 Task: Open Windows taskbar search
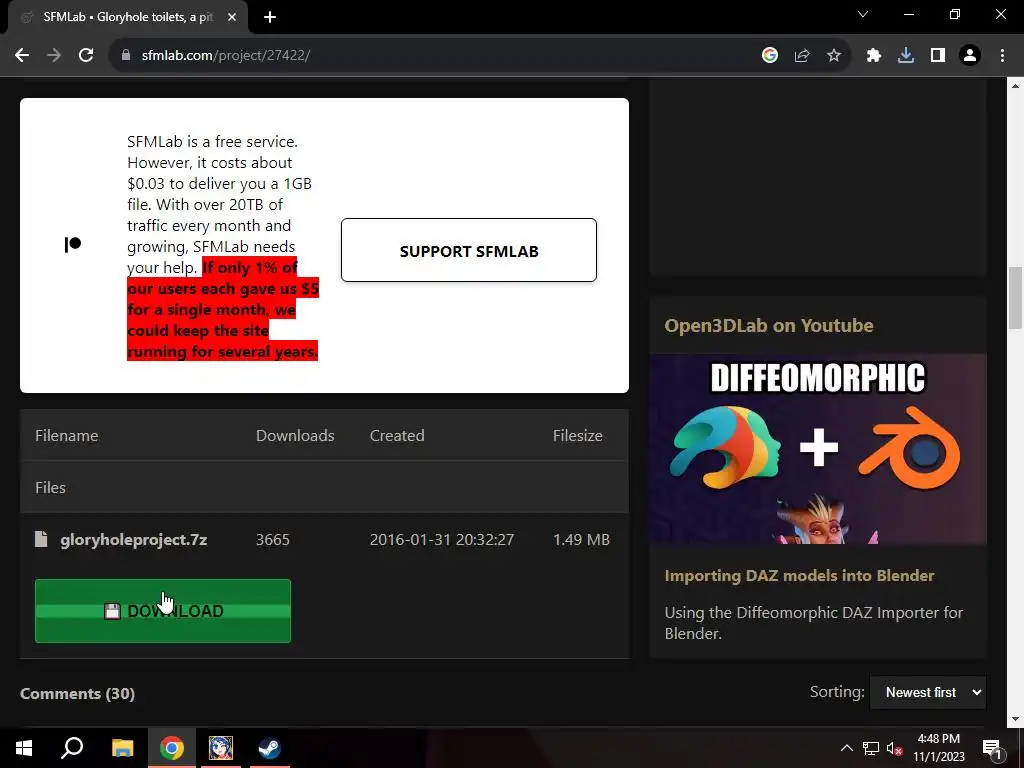click(72, 748)
